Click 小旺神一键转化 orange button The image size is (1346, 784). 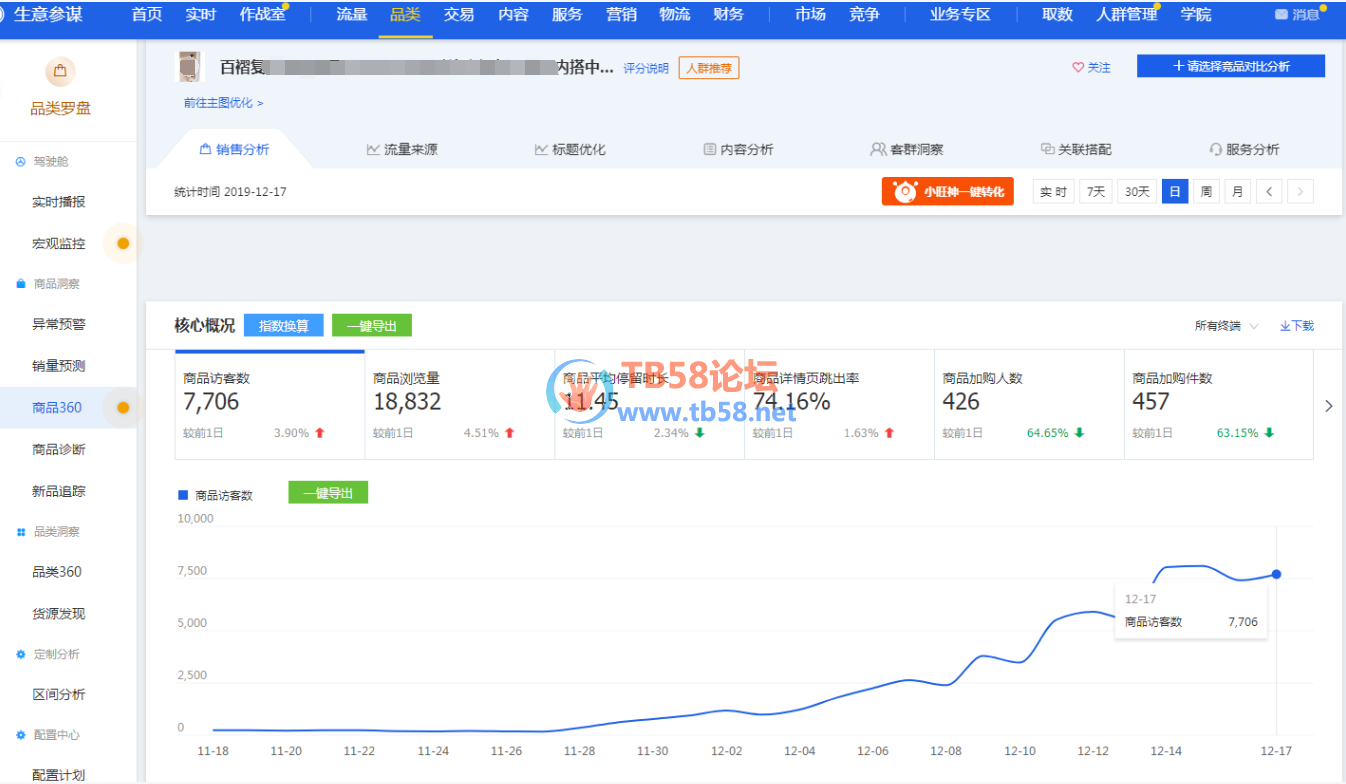947,192
